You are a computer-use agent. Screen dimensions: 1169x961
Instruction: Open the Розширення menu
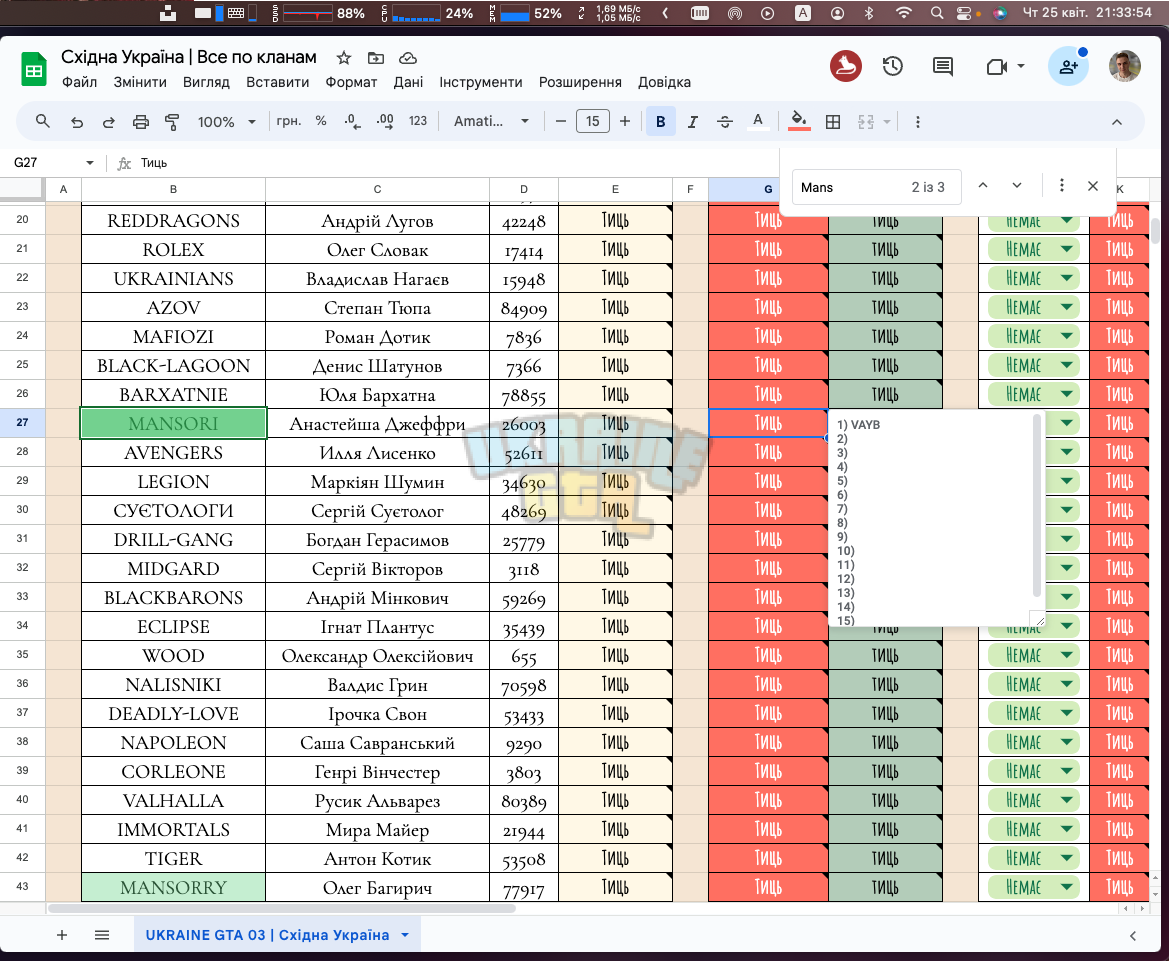tap(580, 82)
